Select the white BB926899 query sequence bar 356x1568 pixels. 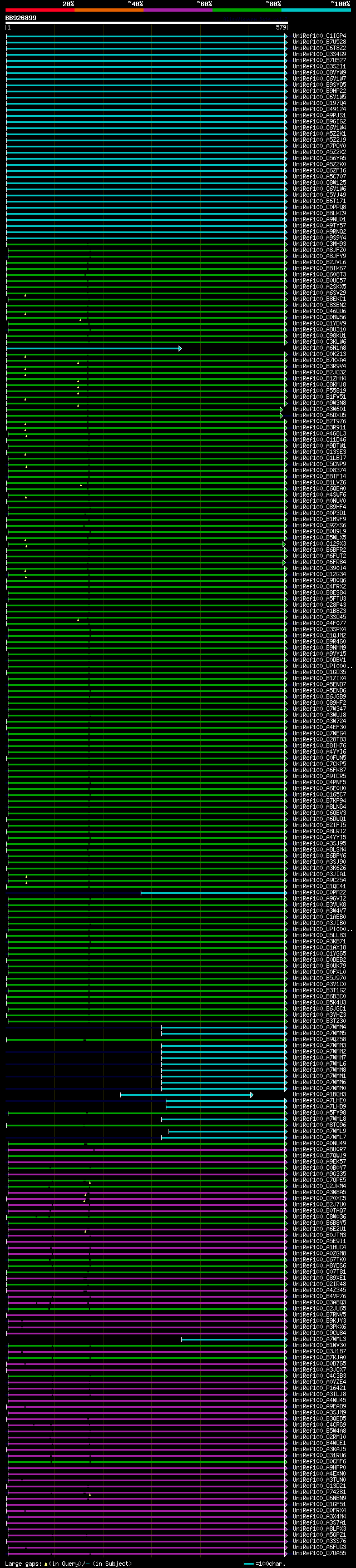147,23
